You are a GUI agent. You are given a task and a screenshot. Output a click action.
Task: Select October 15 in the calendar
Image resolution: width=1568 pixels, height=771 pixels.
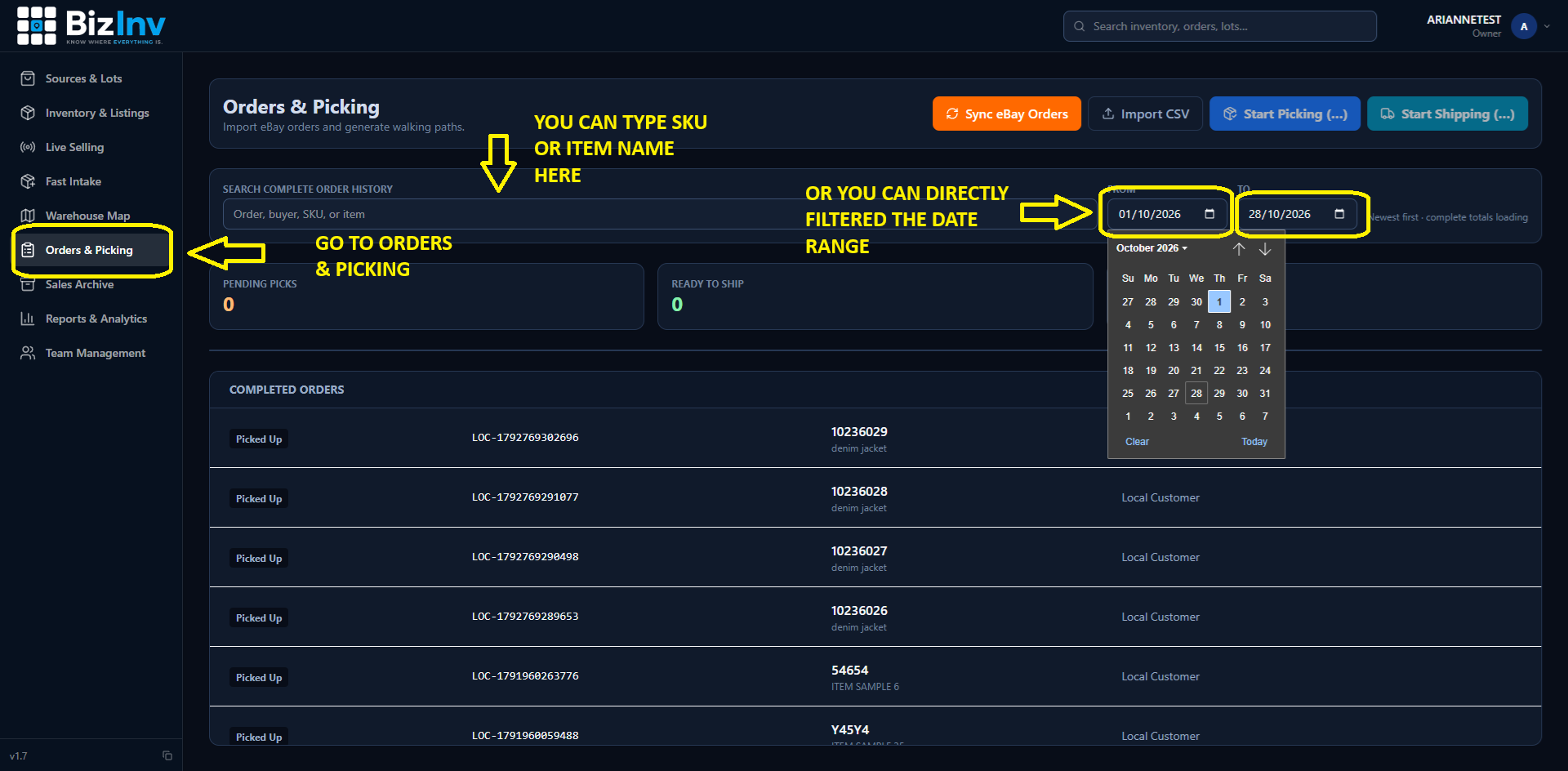1219,348
